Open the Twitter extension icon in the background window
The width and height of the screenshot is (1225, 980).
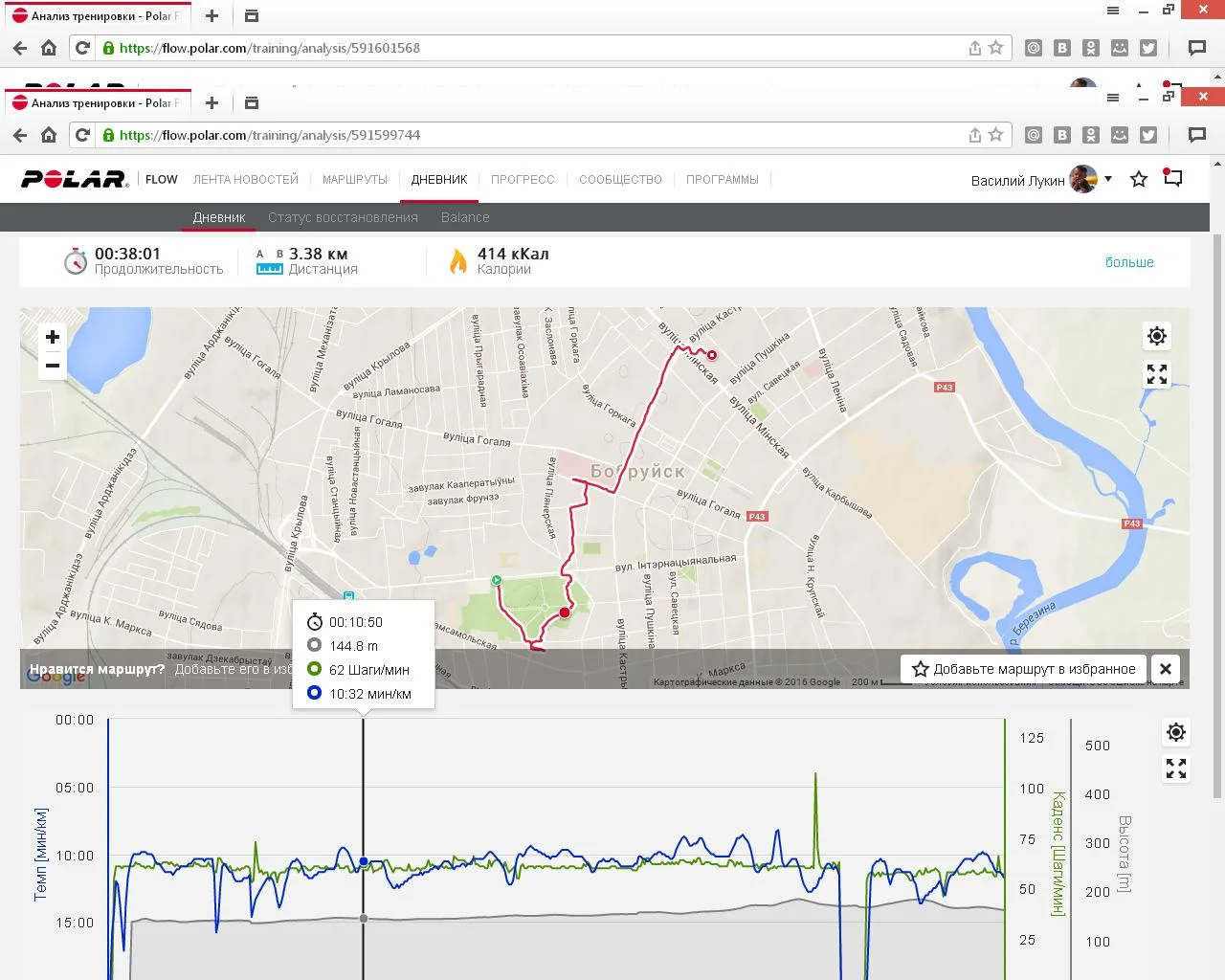point(1148,48)
